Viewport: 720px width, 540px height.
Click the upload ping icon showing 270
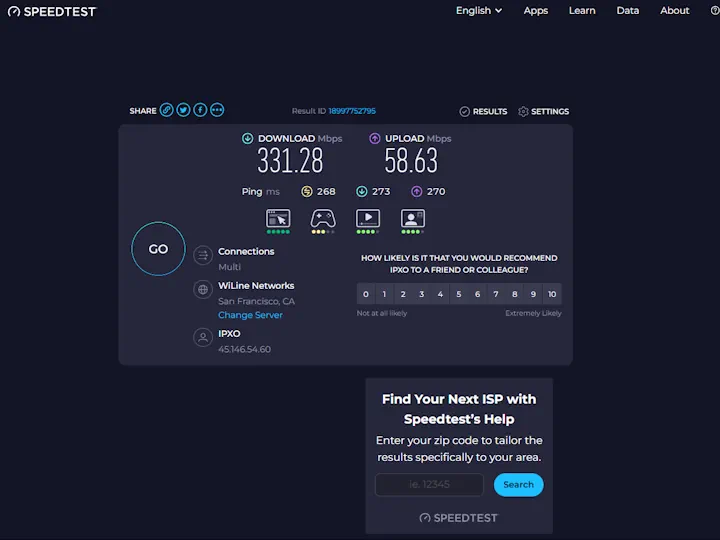pyautogui.click(x=416, y=191)
